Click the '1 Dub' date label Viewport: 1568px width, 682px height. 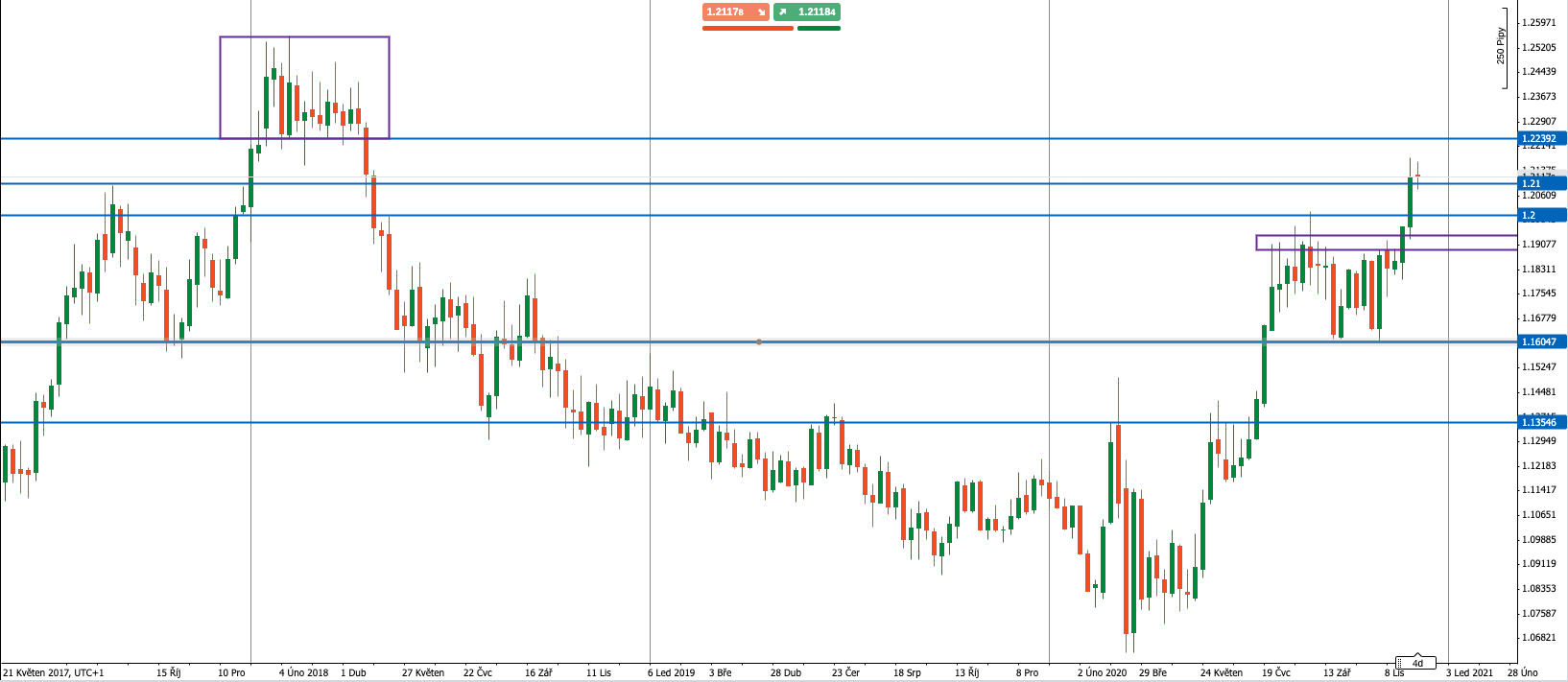pos(353,672)
